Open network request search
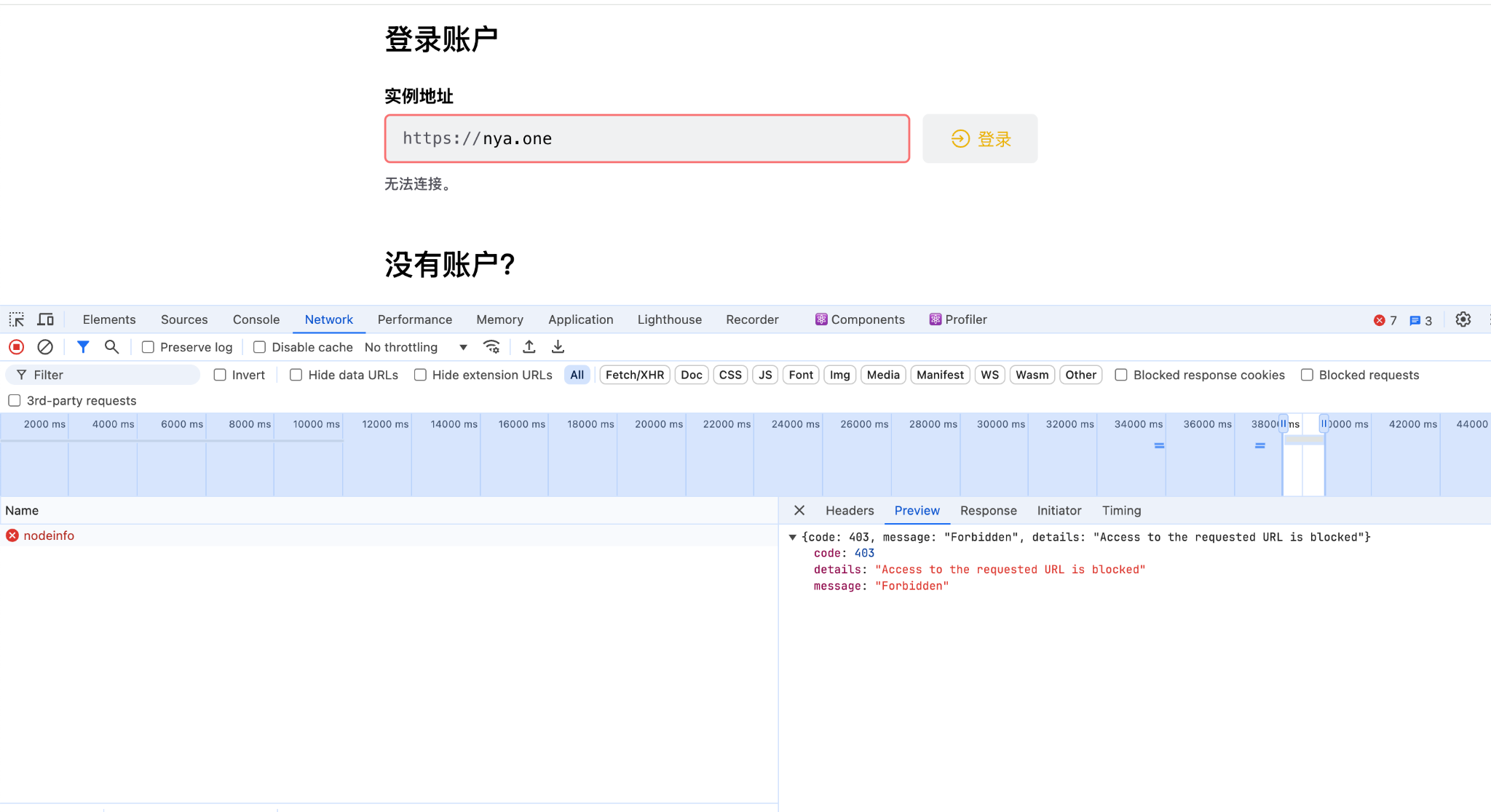The image size is (1491, 812). pyautogui.click(x=111, y=347)
